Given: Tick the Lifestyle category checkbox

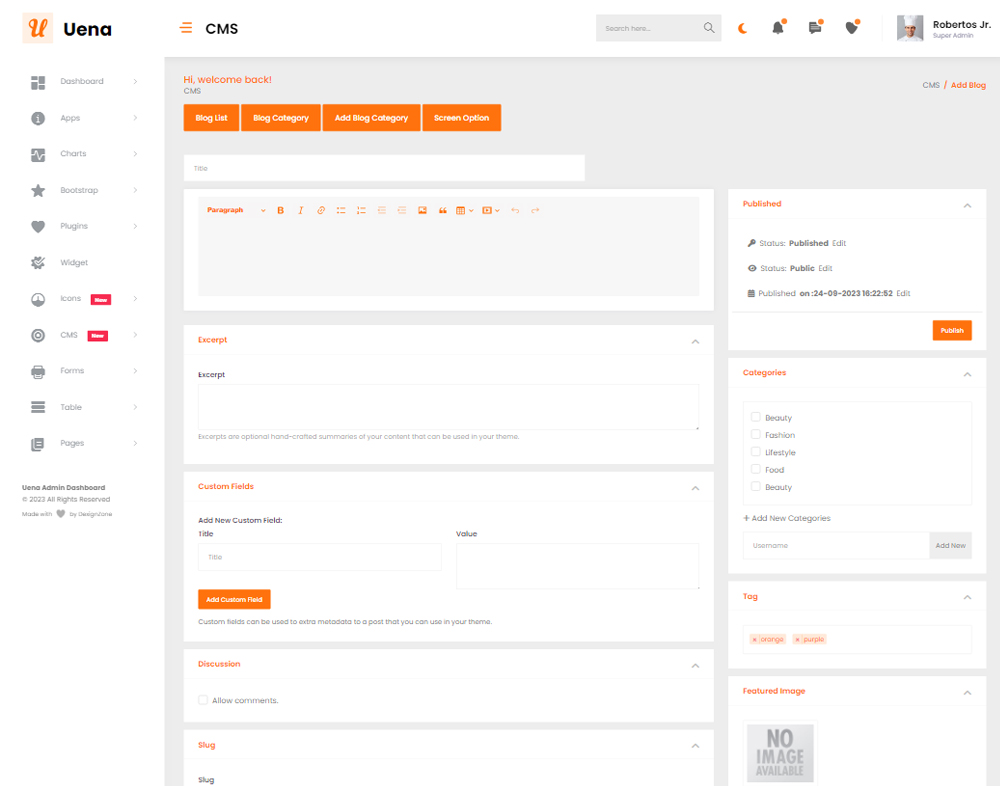Looking at the screenshot, I should click(x=756, y=452).
